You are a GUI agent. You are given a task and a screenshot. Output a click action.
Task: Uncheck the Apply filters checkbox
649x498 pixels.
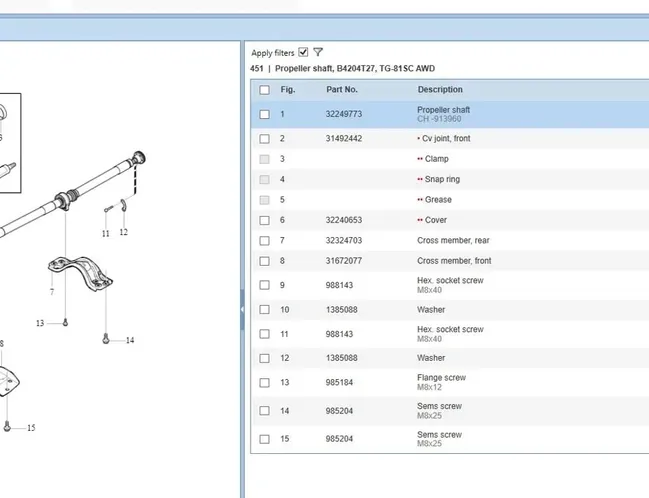click(x=303, y=52)
